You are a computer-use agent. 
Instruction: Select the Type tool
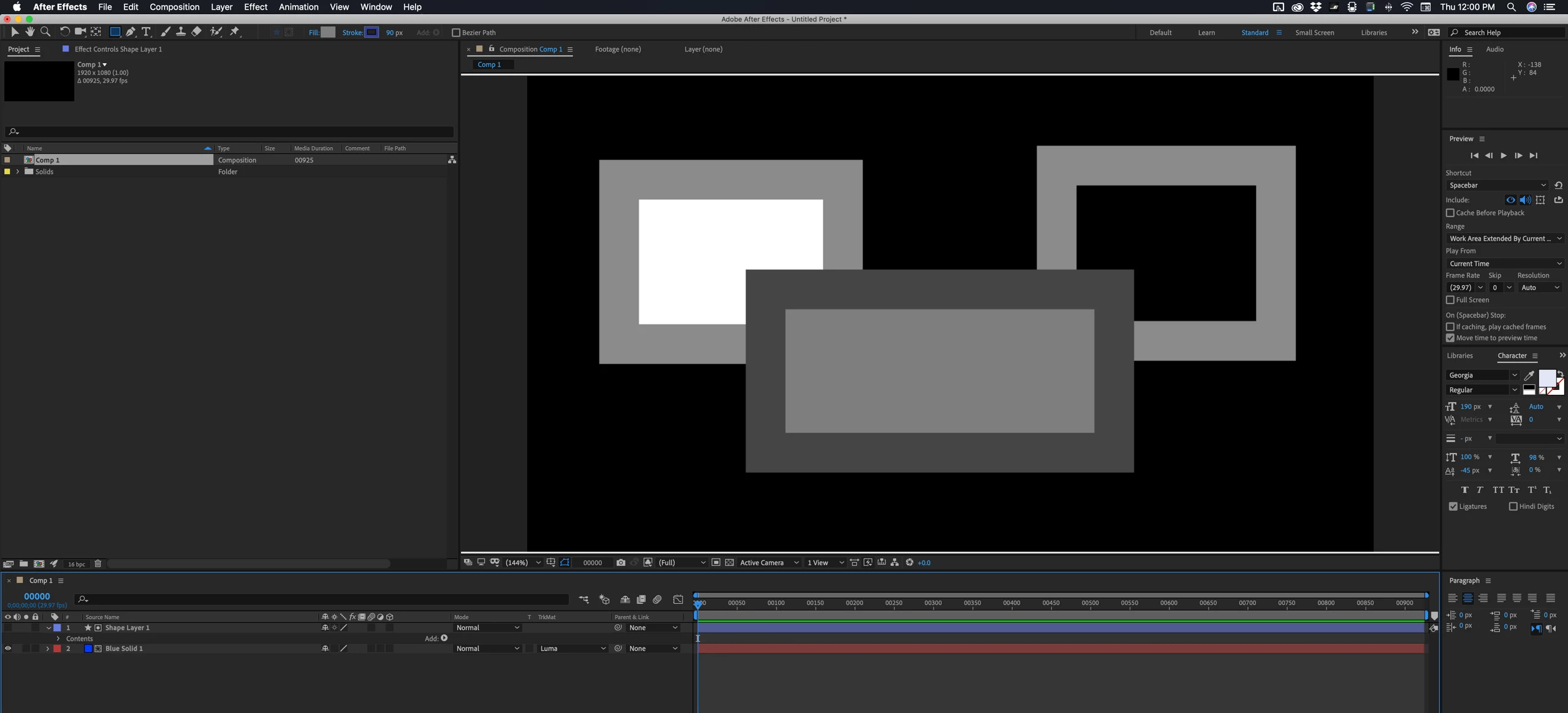(x=146, y=32)
